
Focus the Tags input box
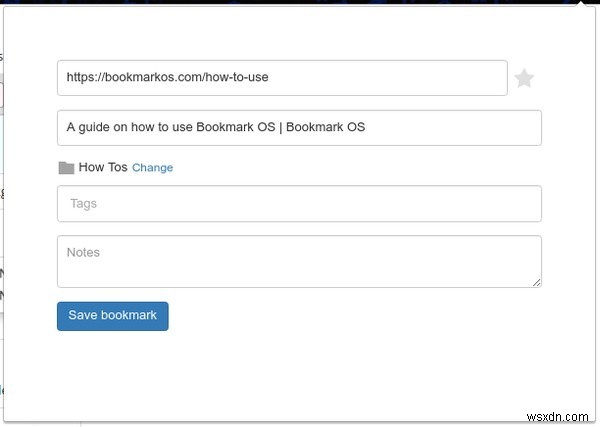point(299,203)
